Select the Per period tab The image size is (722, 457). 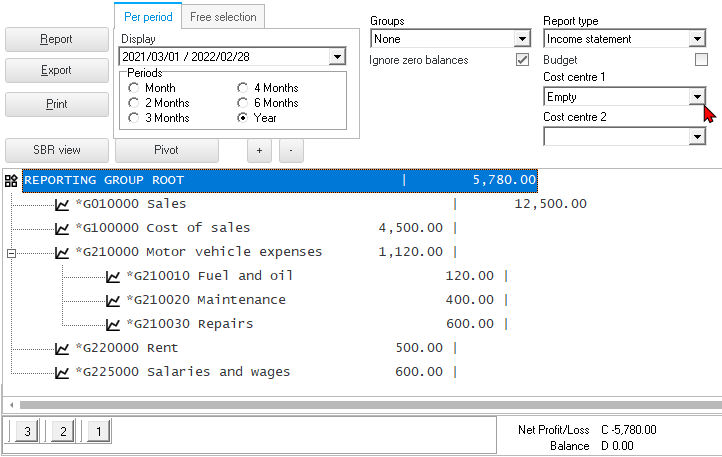[148, 17]
